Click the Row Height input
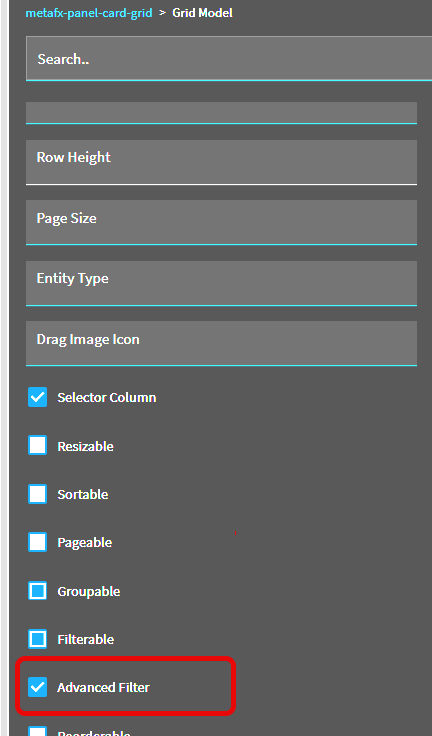 pos(221,162)
